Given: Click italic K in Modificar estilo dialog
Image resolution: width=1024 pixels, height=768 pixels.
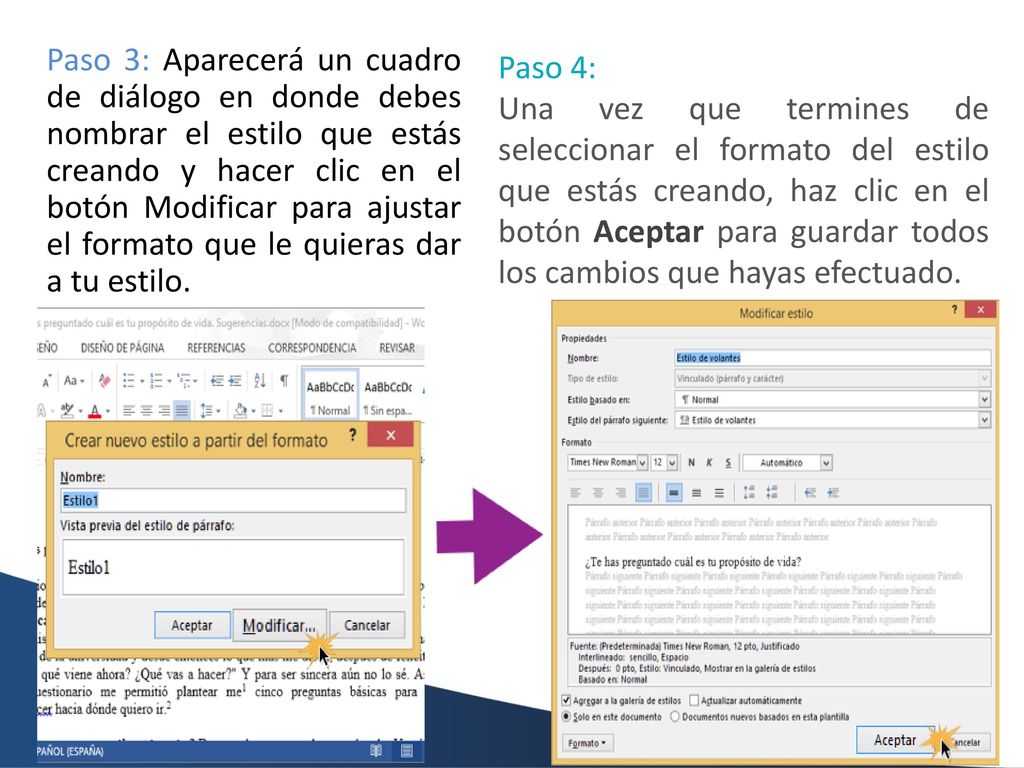Looking at the screenshot, I should tap(709, 462).
